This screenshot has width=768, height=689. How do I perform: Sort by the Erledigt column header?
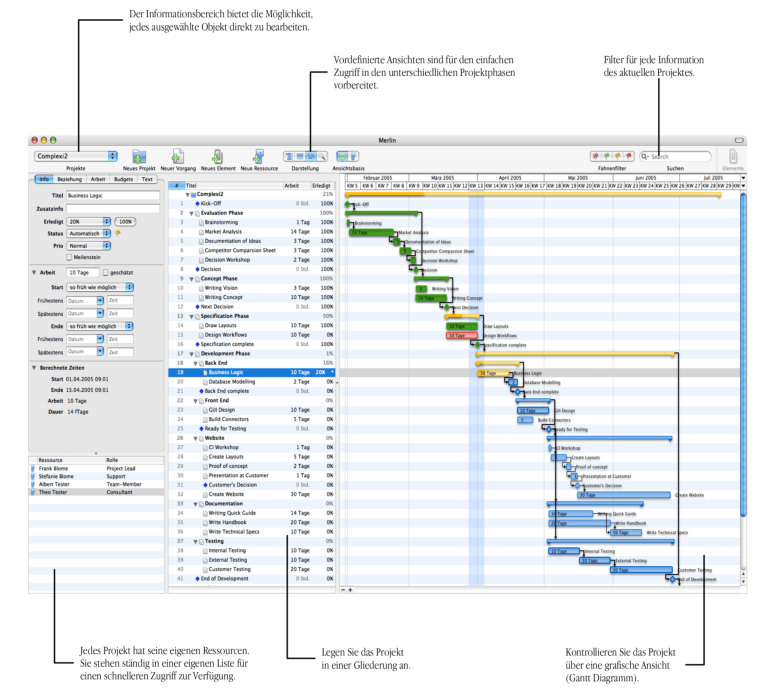[x=323, y=186]
